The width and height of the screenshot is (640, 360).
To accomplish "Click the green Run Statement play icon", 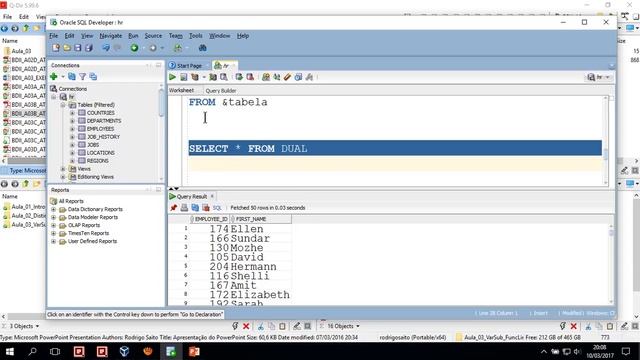I will [x=172, y=77].
